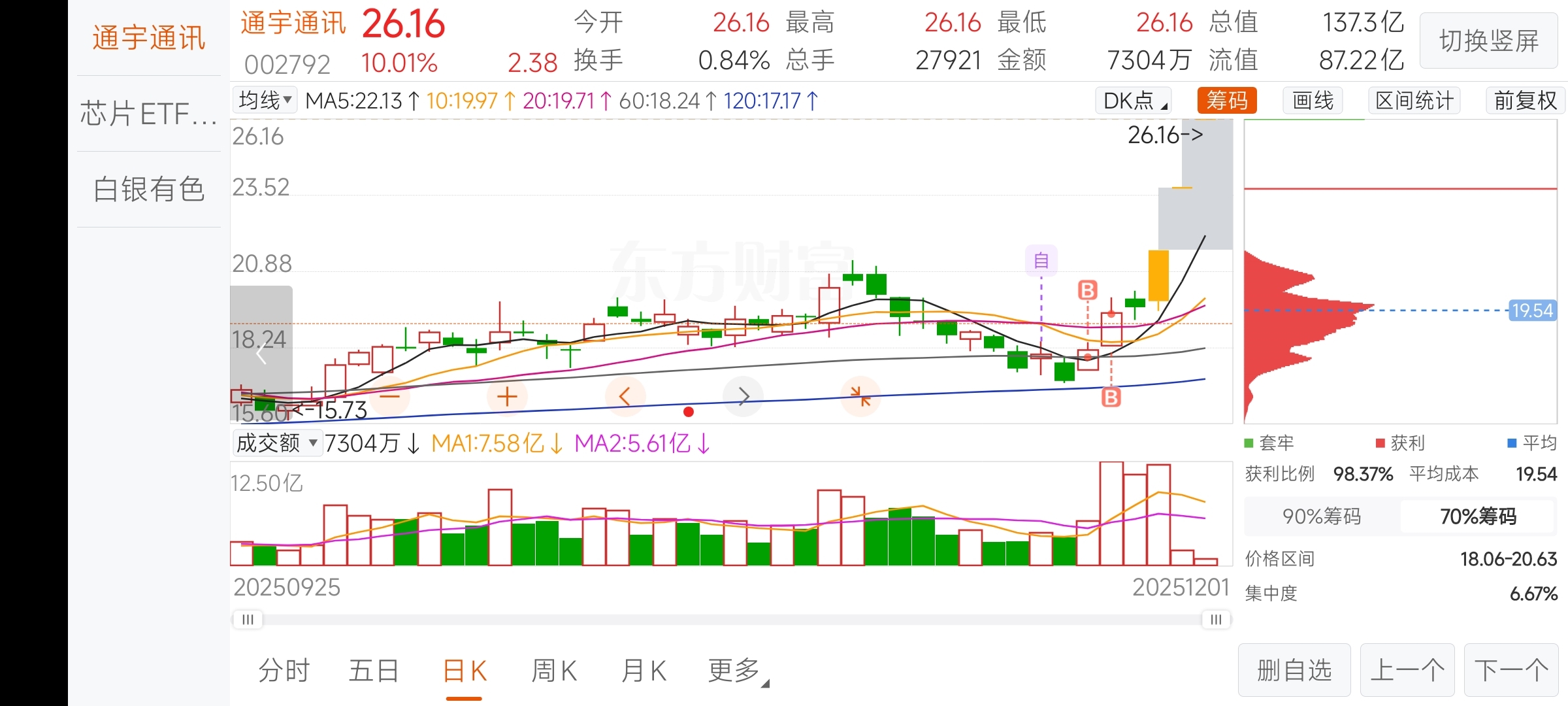Select the 90%筹码 option

point(1322,516)
